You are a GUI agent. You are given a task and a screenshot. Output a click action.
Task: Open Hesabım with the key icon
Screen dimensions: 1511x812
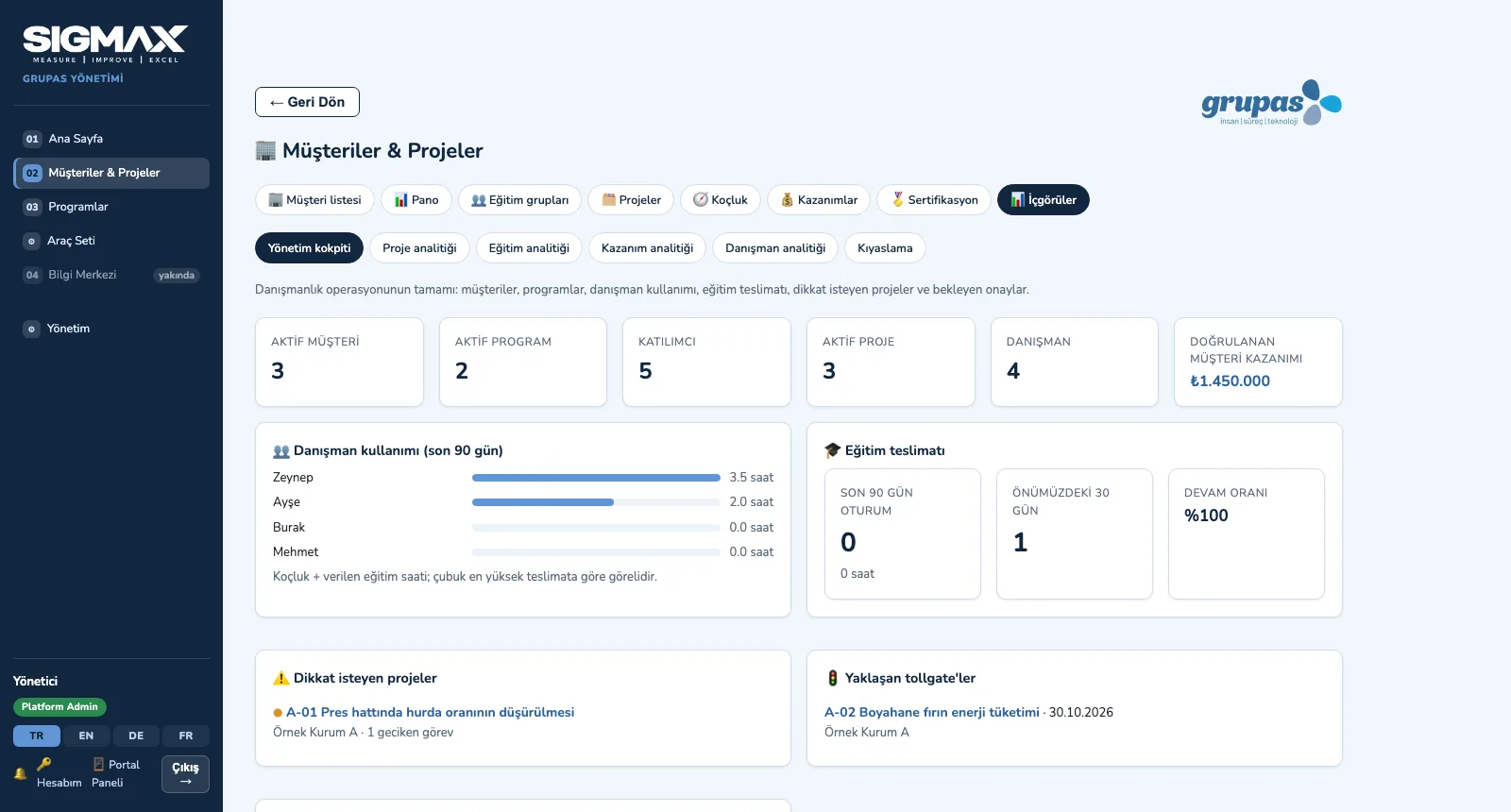point(59,773)
